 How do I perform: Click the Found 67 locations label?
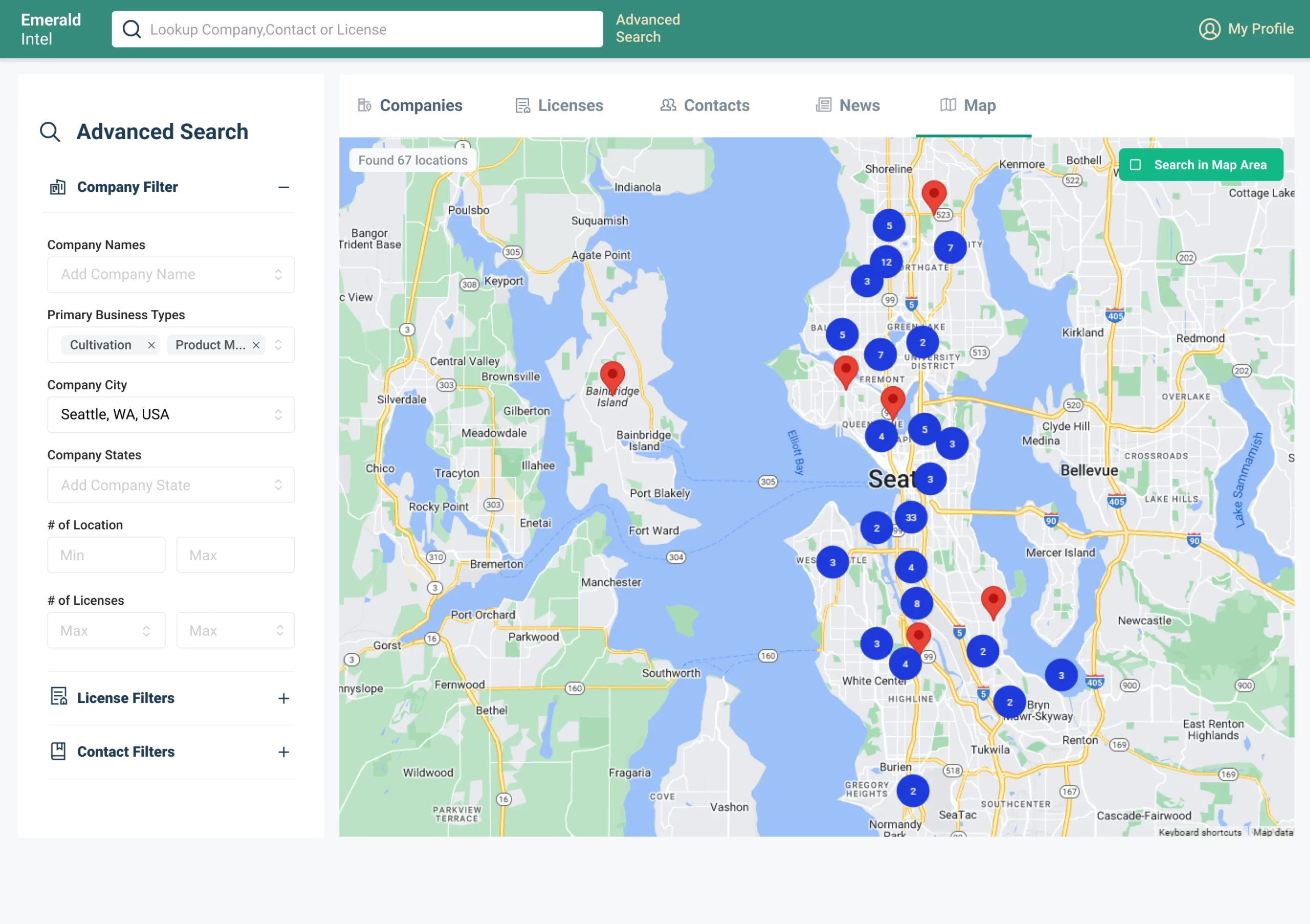pos(412,160)
